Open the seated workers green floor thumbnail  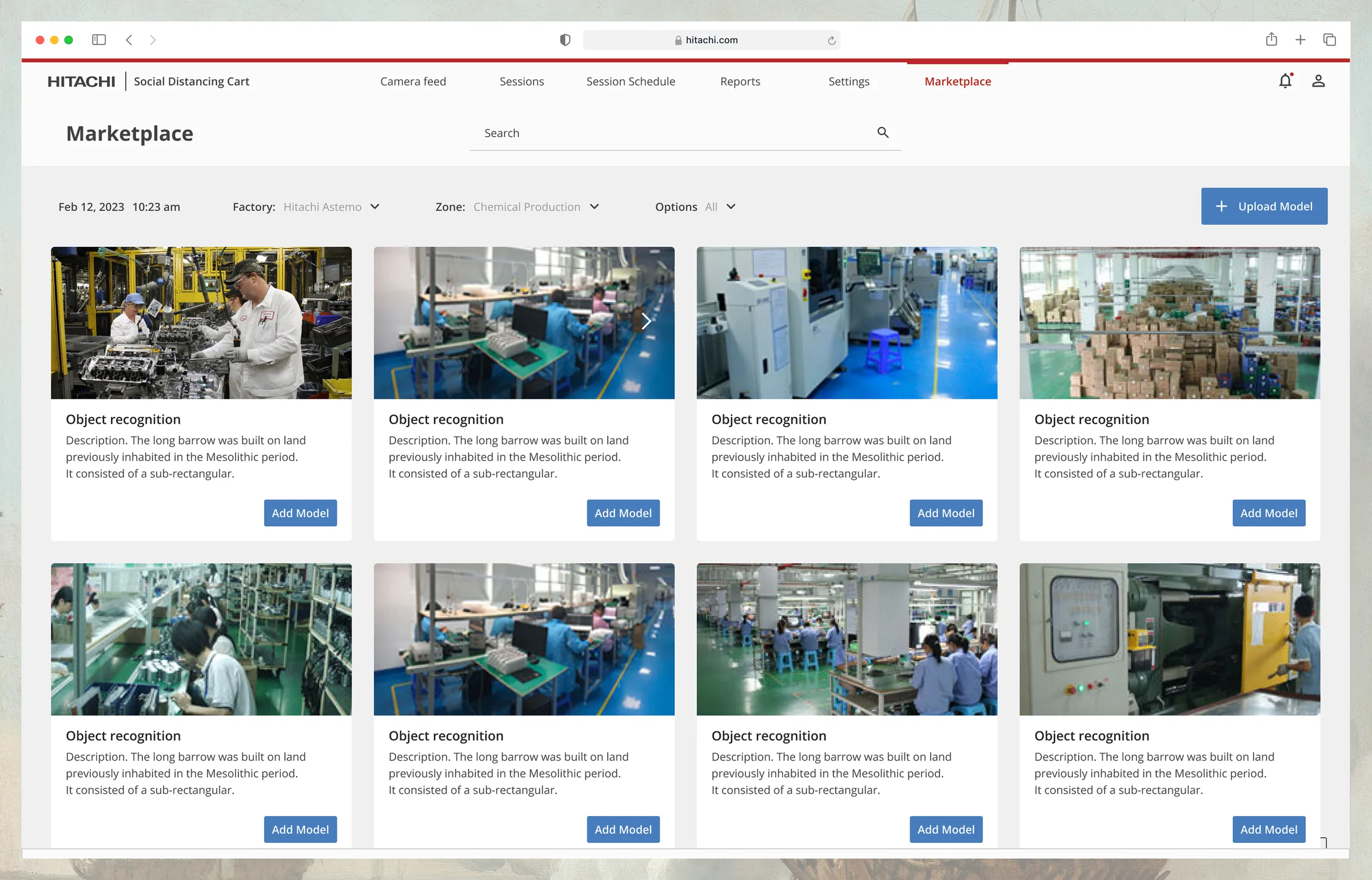[x=847, y=639]
